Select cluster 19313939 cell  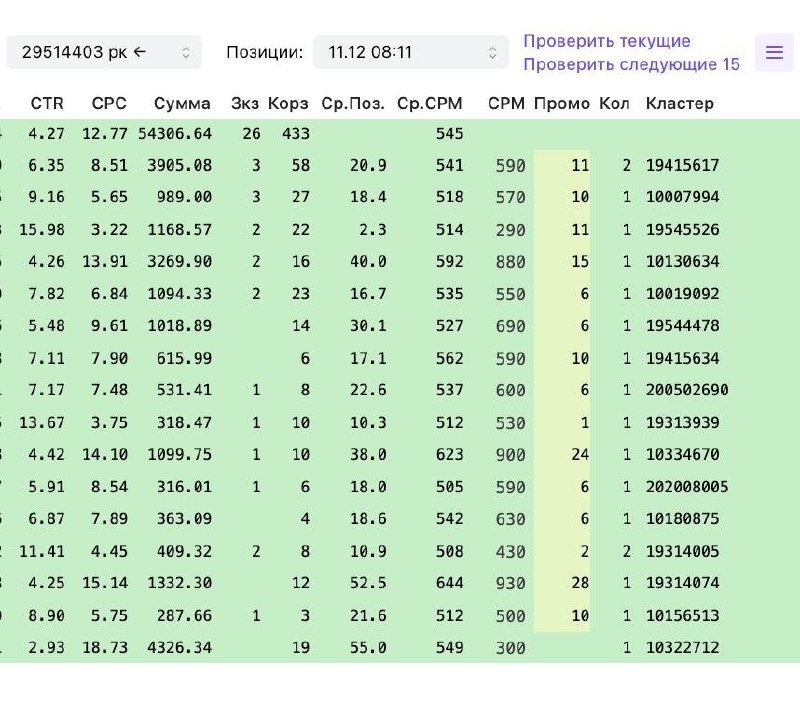pos(683,423)
